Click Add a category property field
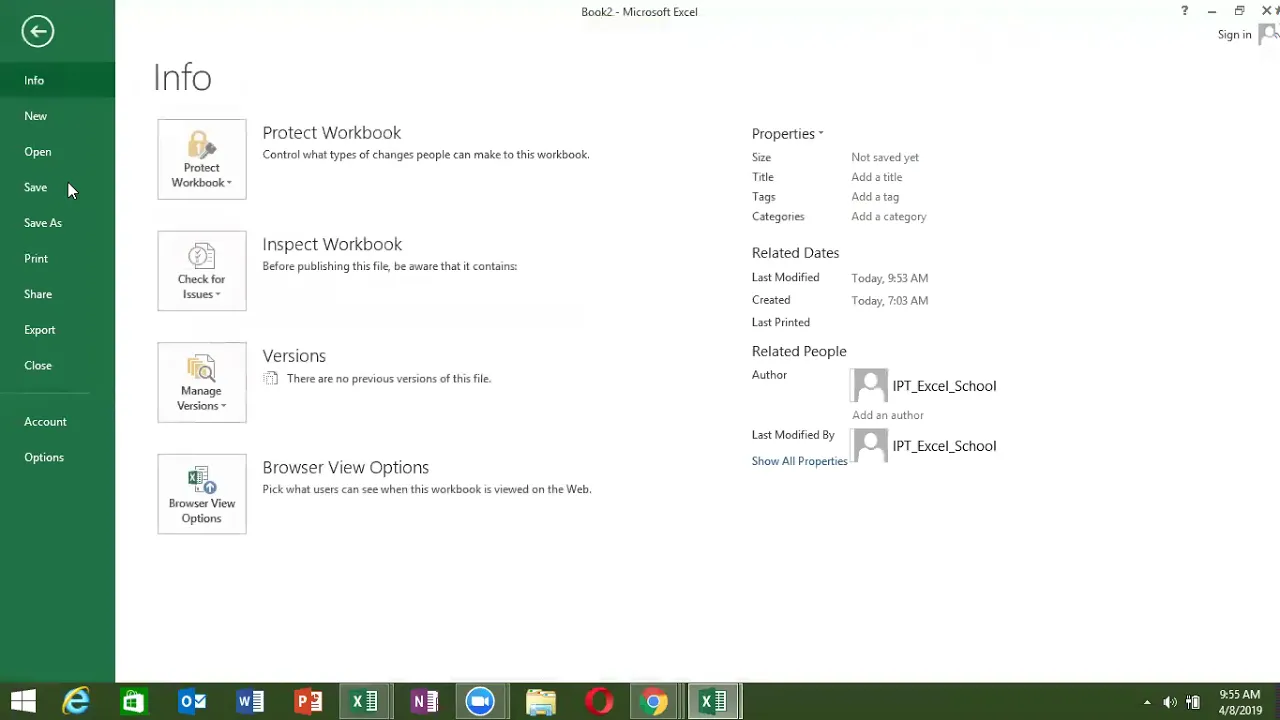The height and width of the screenshot is (720, 1280). click(x=889, y=216)
